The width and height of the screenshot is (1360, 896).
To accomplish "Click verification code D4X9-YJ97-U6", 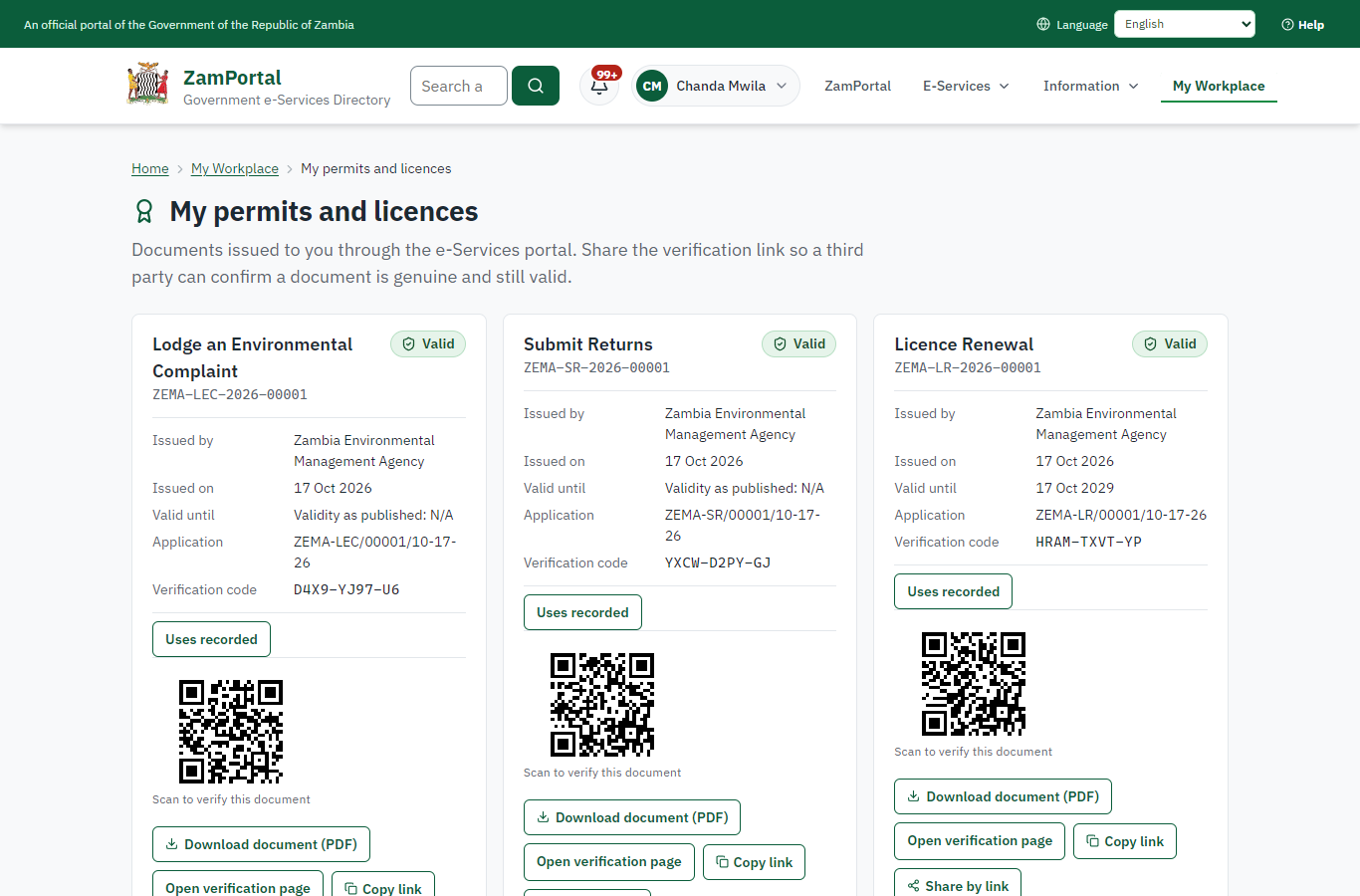I will point(346,589).
